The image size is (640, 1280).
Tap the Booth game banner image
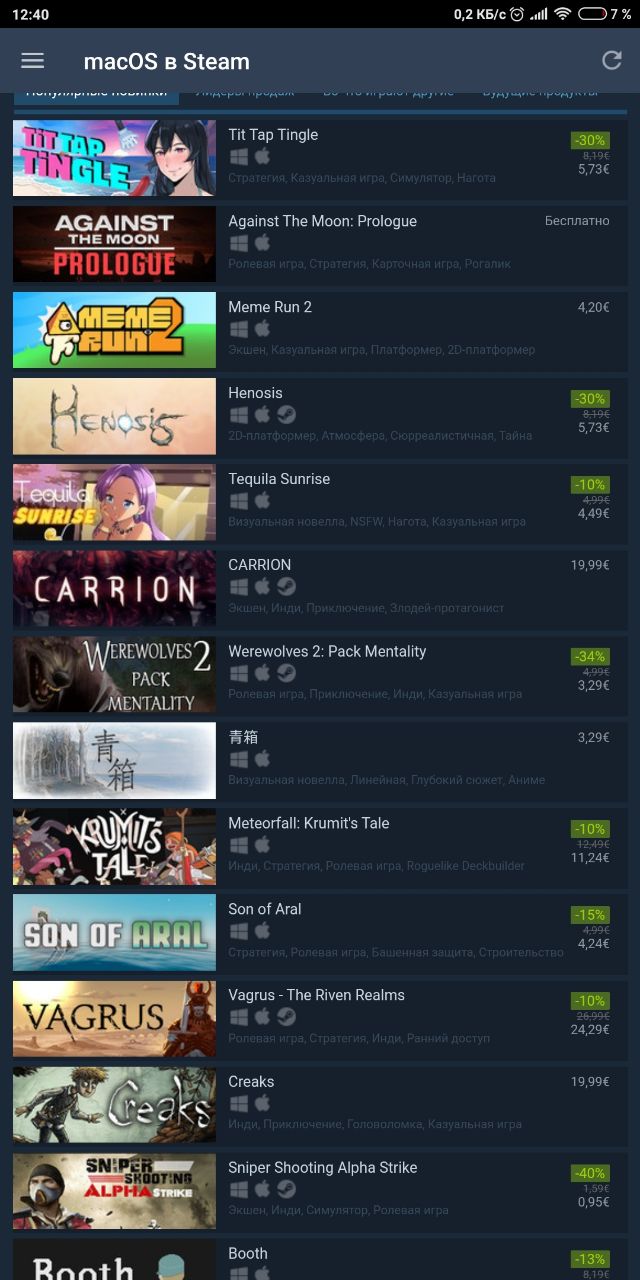[x=114, y=1260]
